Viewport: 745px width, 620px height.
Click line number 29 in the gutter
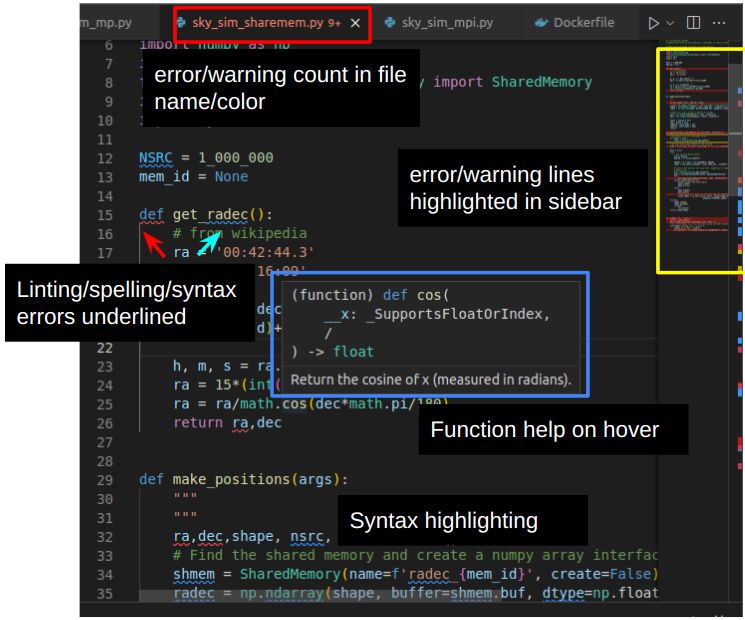pos(105,480)
